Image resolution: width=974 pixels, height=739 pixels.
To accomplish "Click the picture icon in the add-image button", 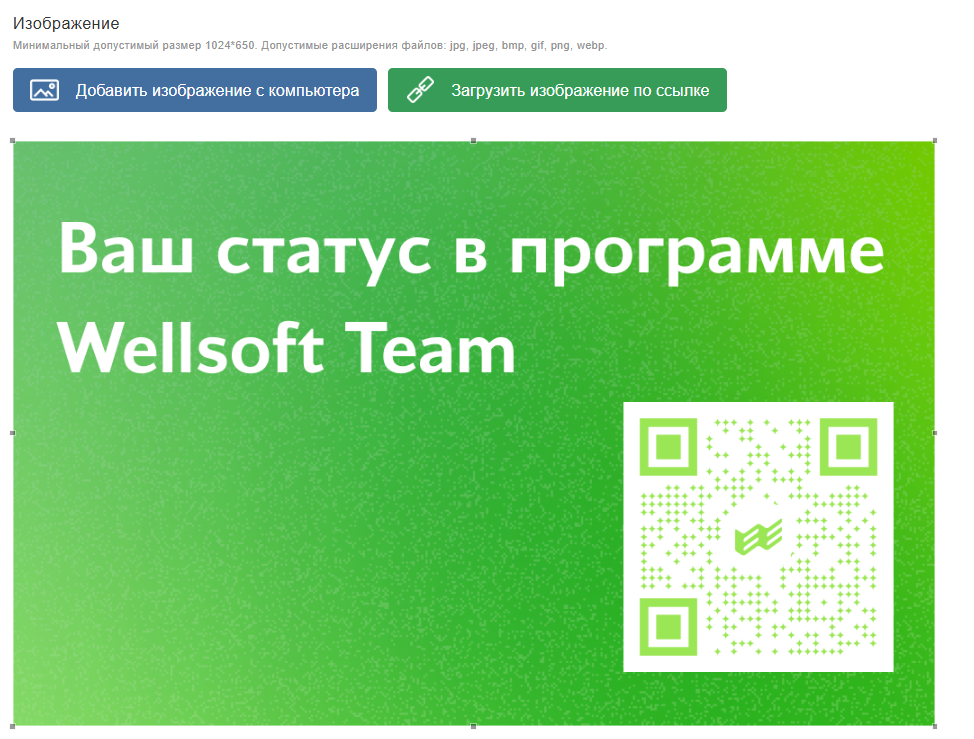I will point(44,90).
